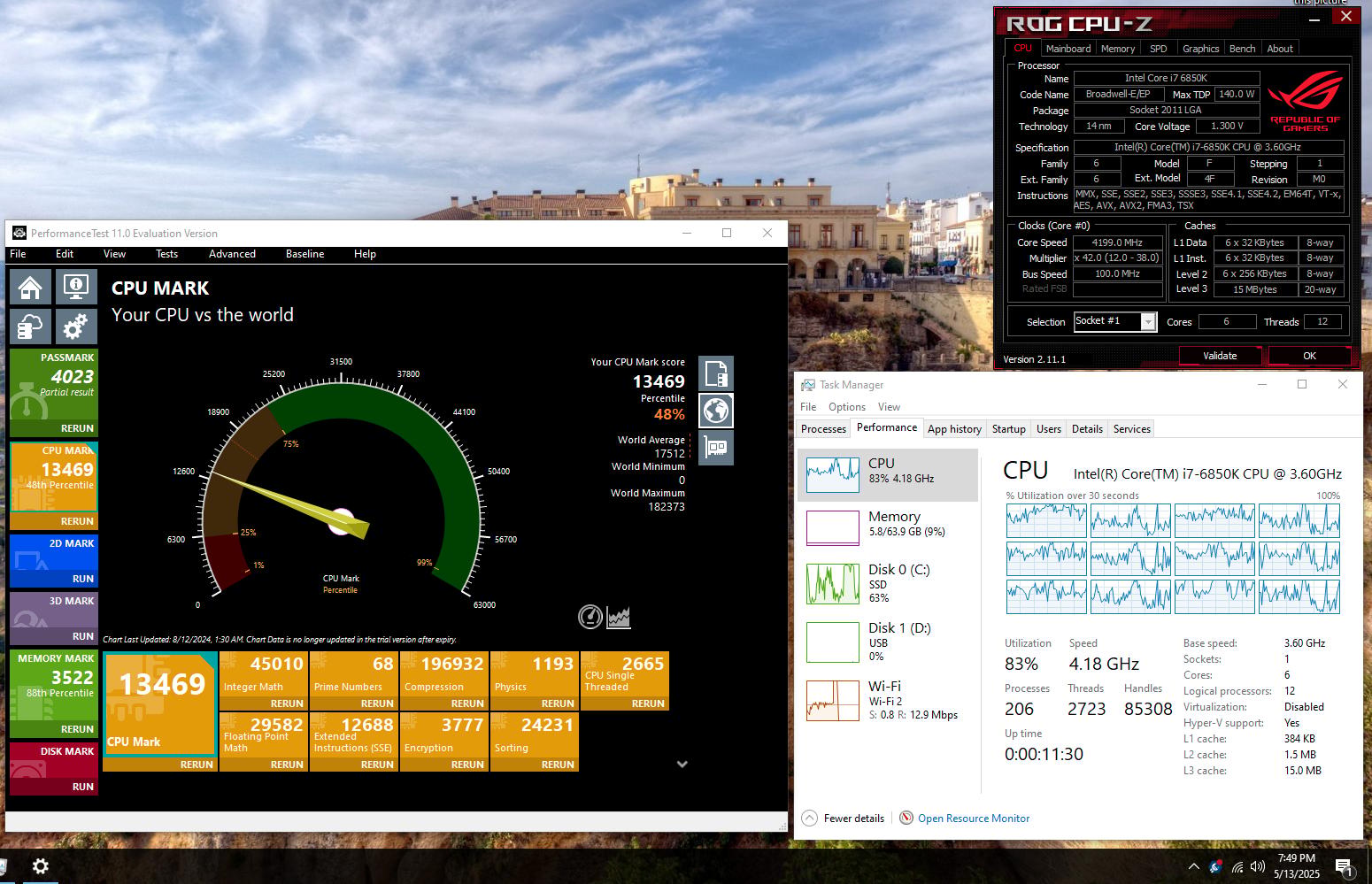
Task: Open the Baseline menu in PerformanceTest
Action: point(304,254)
